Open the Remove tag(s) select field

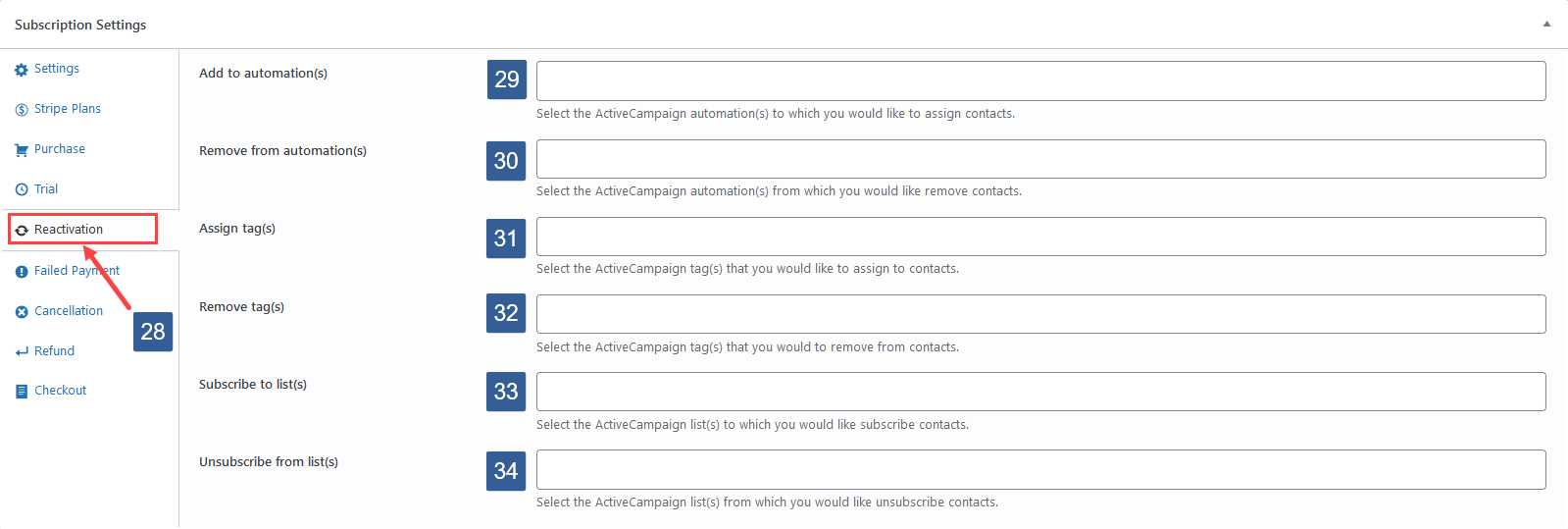(x=1040, y=314)
